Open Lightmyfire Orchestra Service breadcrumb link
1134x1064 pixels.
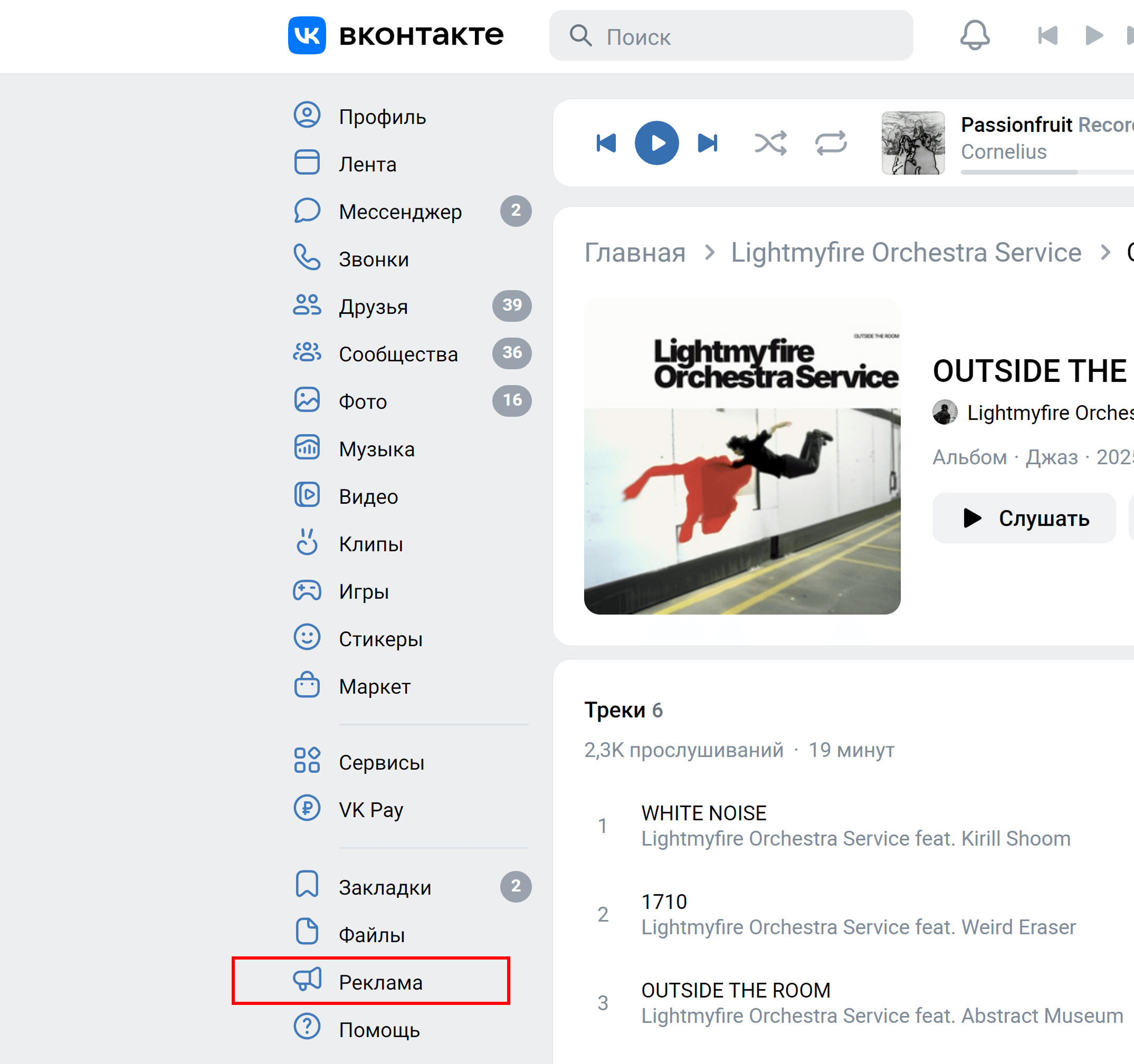click(906, 252)
